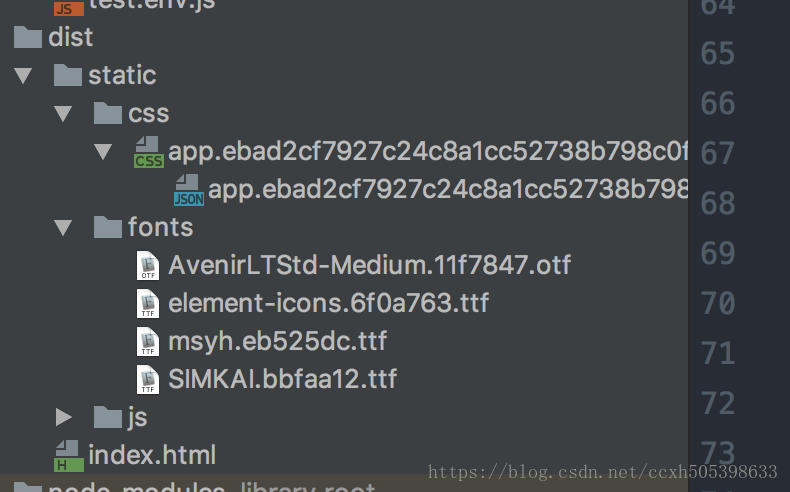Select AvenirLTStd-Medium.11f7847.otf font file
The image size is (790, 492).
pyautogui.click(x=369, y=265)
